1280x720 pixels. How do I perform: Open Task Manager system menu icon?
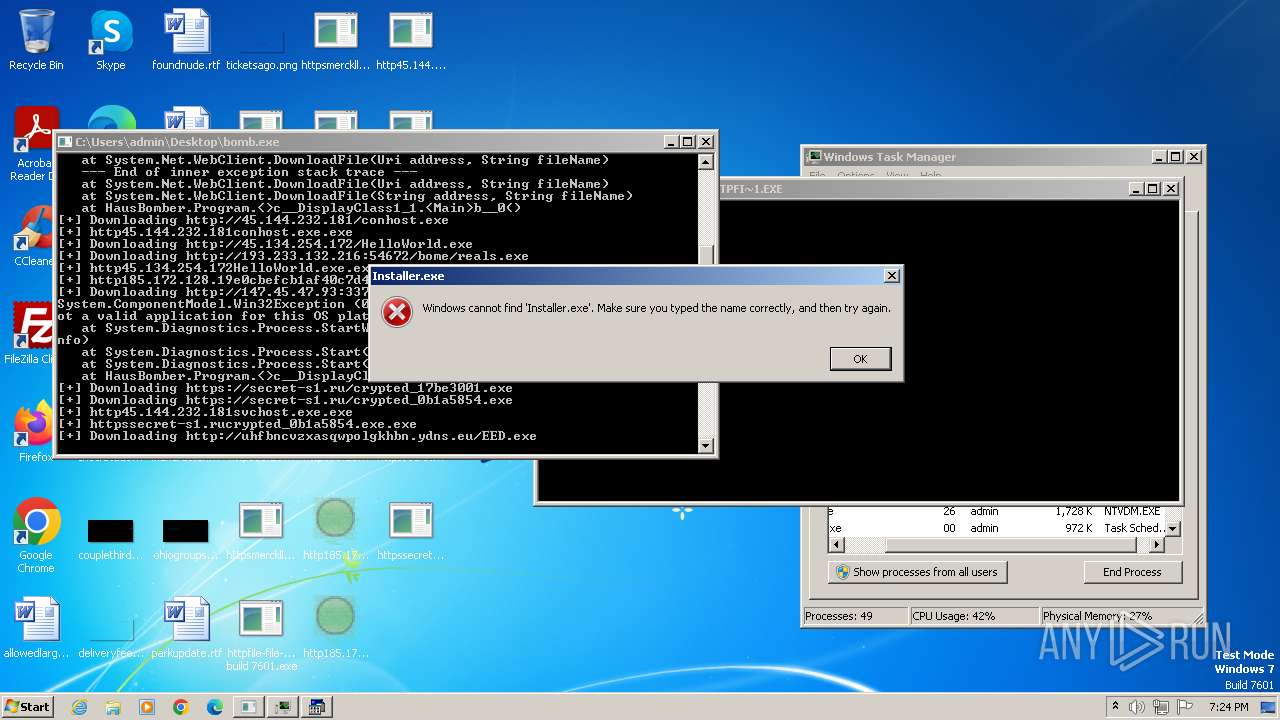click(x=814, y=157)
